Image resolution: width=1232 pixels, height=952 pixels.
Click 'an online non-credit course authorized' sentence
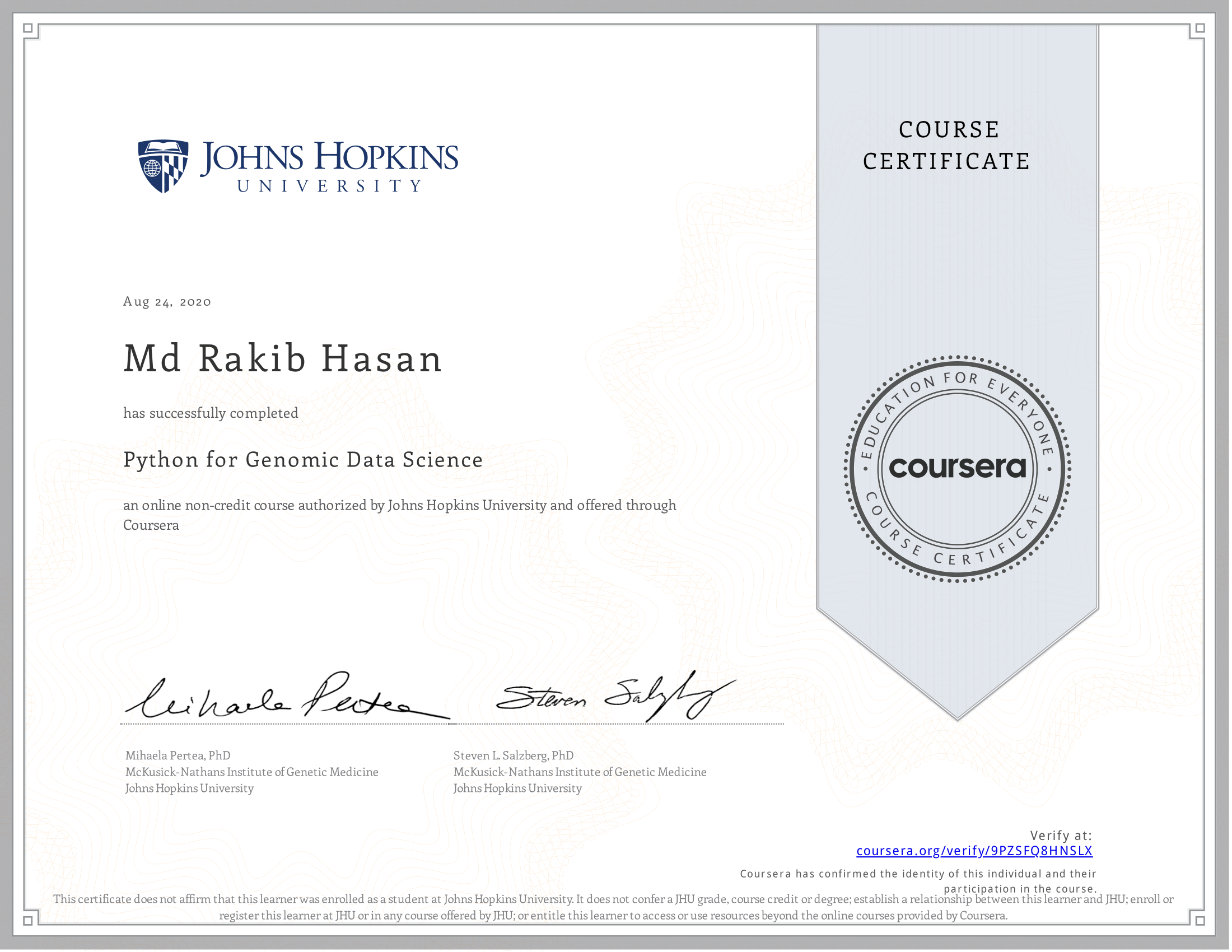pyautogui.click(x=399, y=515)
